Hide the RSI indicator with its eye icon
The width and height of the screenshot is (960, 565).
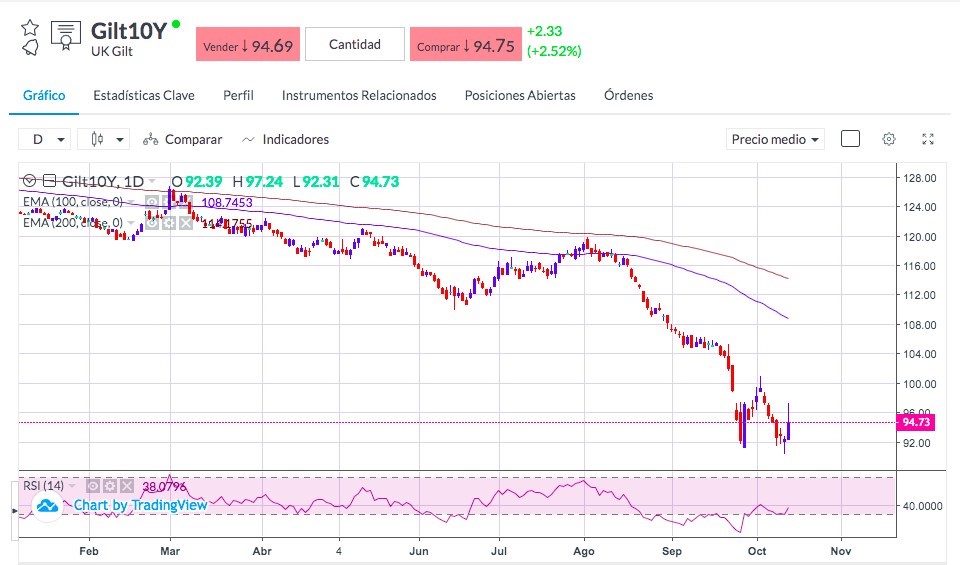tap(93, 486)
